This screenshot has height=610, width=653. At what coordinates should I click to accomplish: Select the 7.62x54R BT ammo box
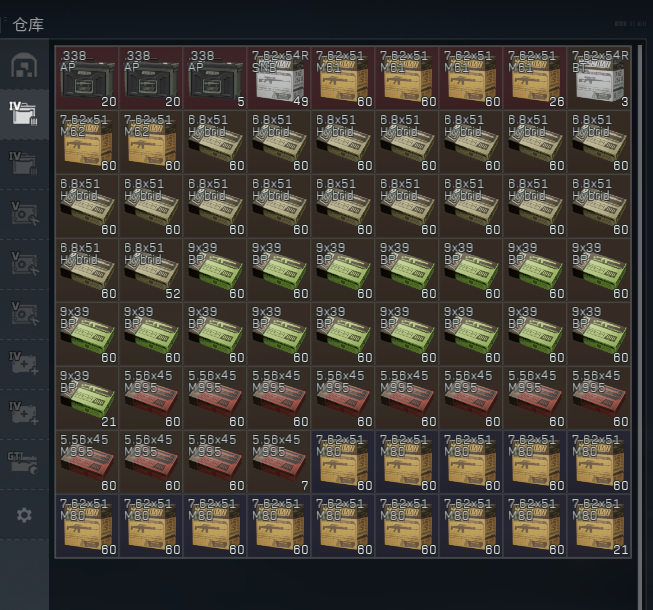tap(599, 78)
